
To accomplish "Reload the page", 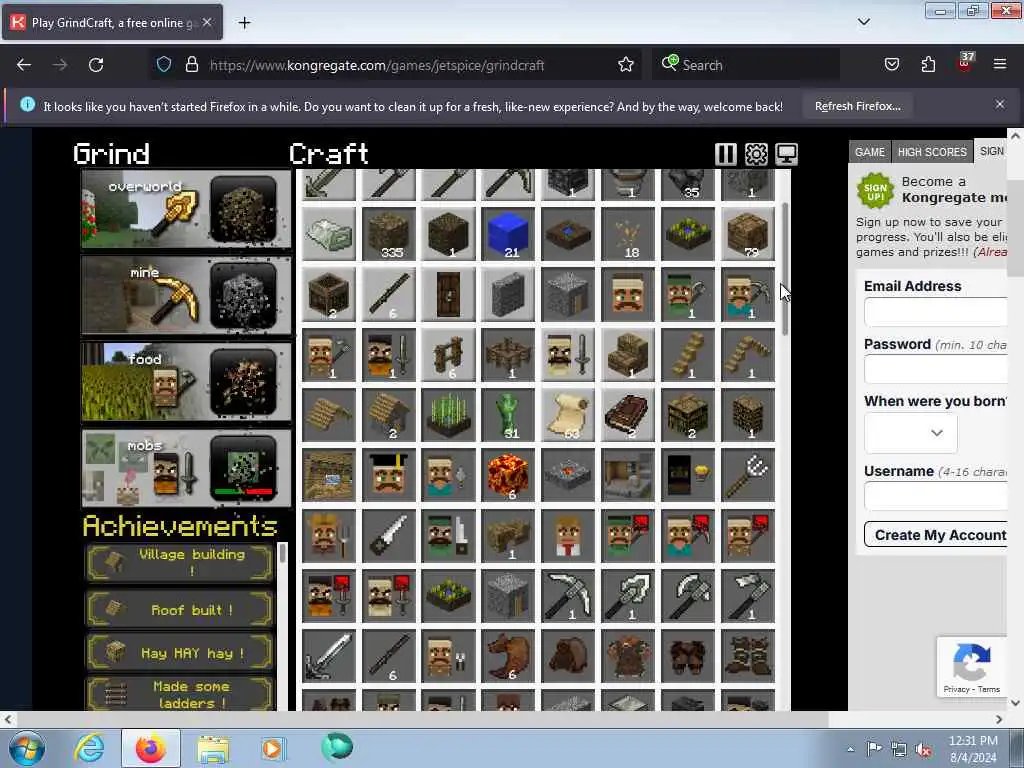I will click(96, 65).
